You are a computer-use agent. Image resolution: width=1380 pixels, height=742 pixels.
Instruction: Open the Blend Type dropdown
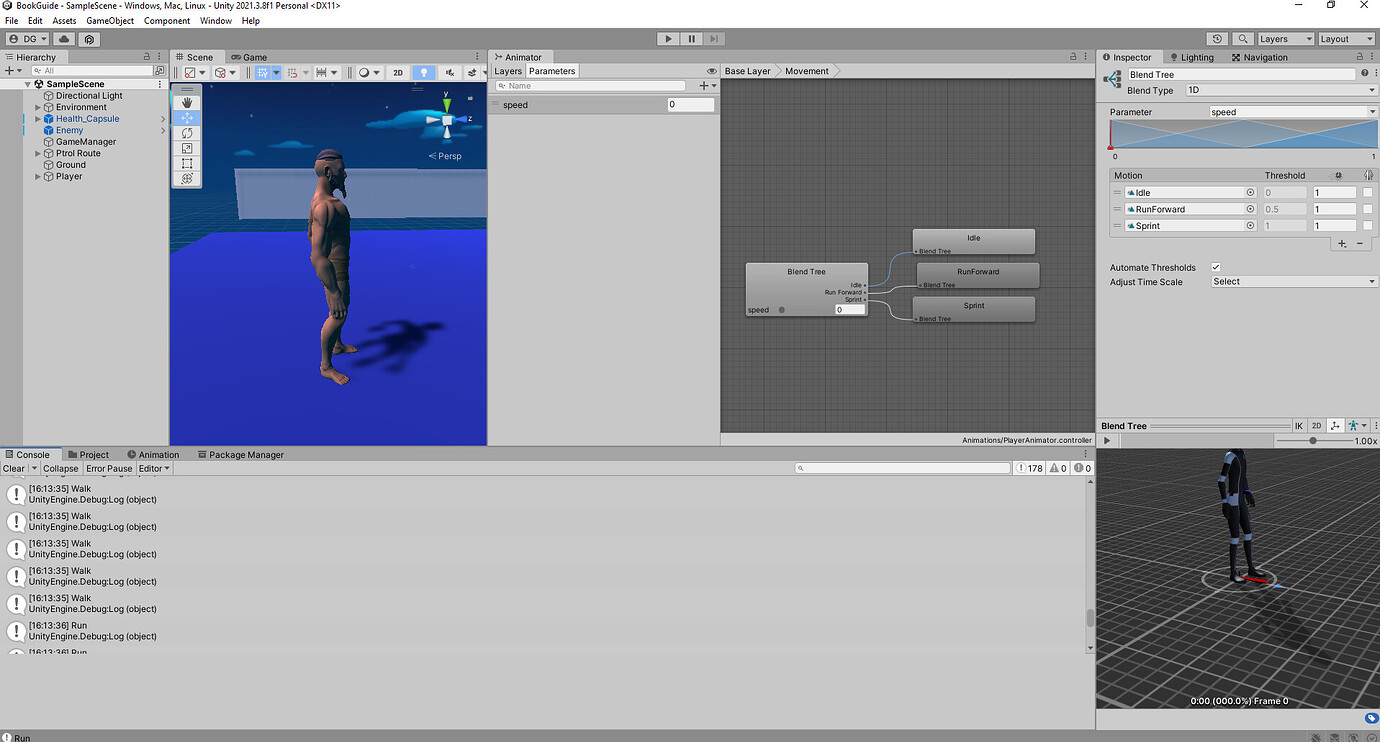tap(1280, 90)
